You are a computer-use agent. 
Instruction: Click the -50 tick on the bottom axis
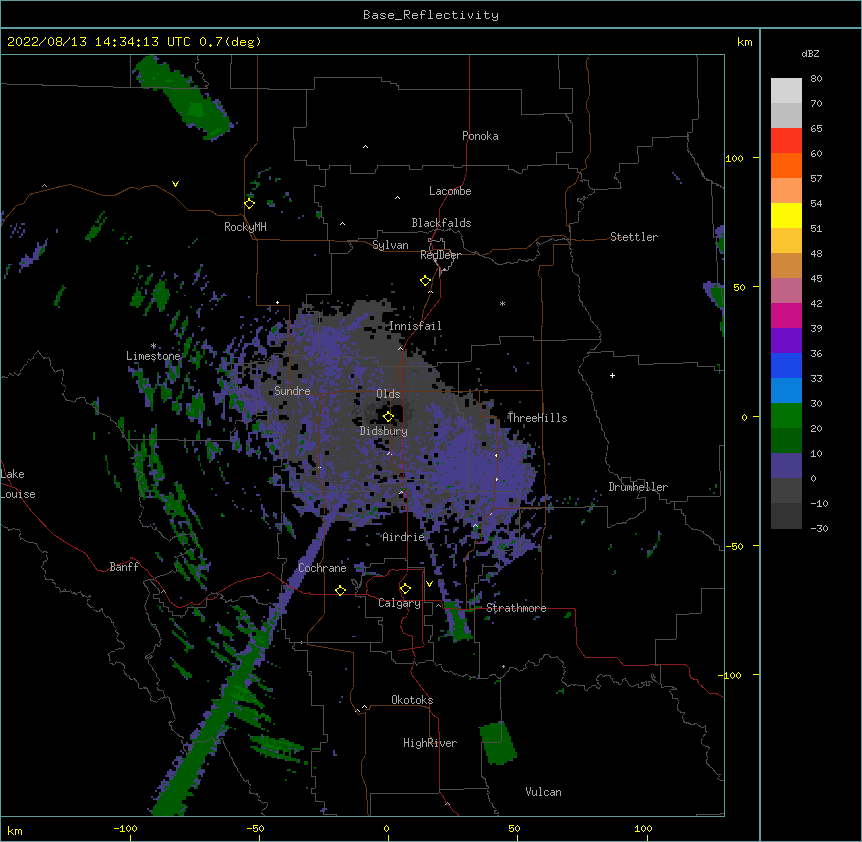255,828
